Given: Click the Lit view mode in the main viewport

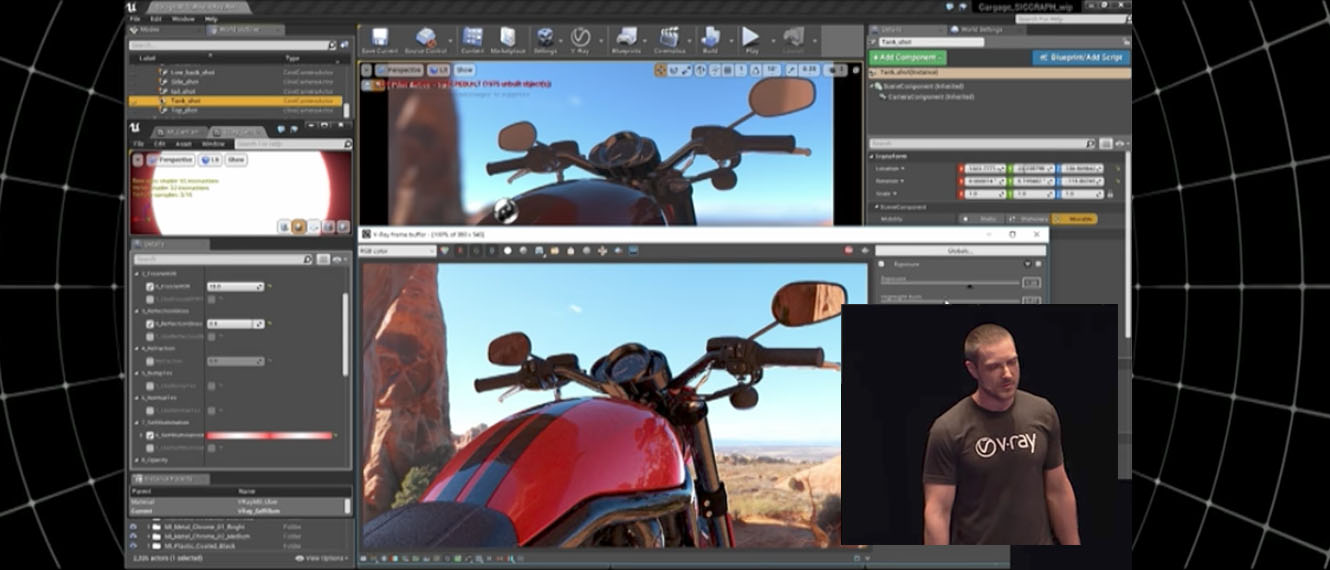Looking at the screenshot, I should pyautogui.click(x=438, y=70).
